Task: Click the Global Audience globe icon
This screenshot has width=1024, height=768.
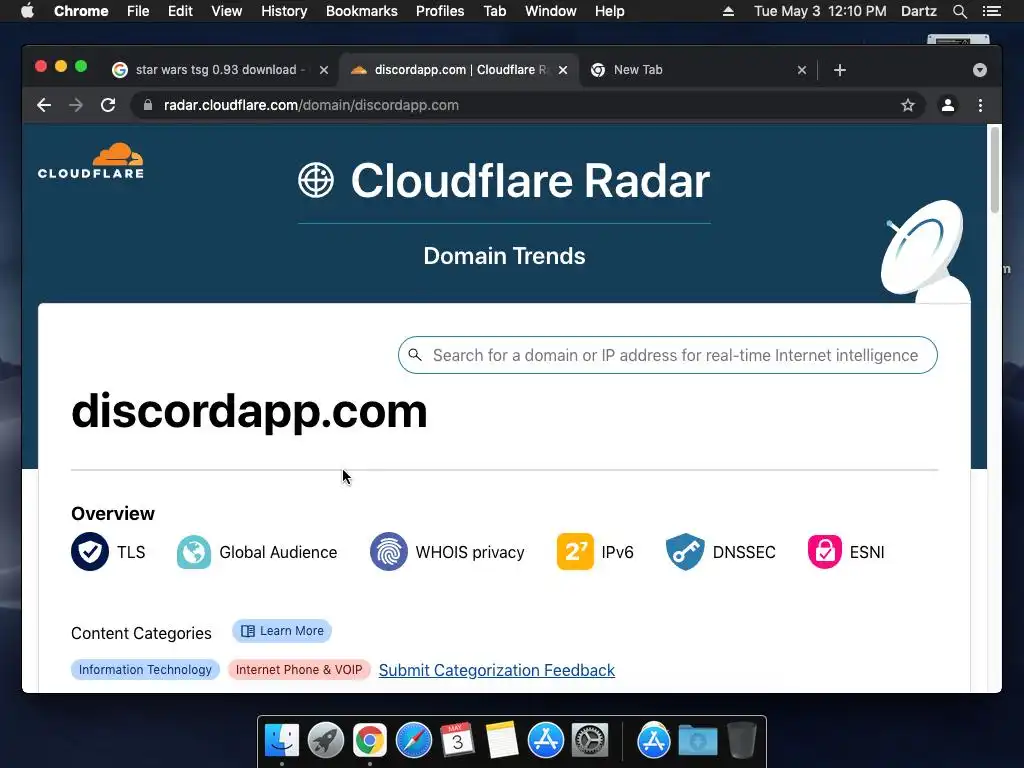Action: [x=194, y=552]
